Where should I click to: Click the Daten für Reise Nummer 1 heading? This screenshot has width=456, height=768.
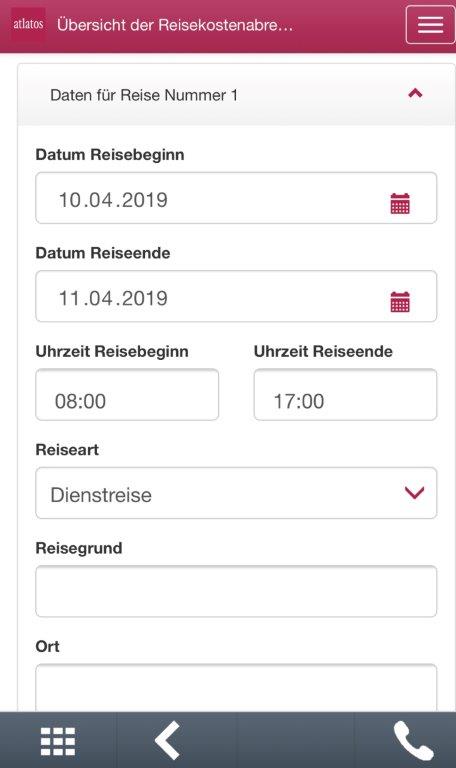click(144, 95)
